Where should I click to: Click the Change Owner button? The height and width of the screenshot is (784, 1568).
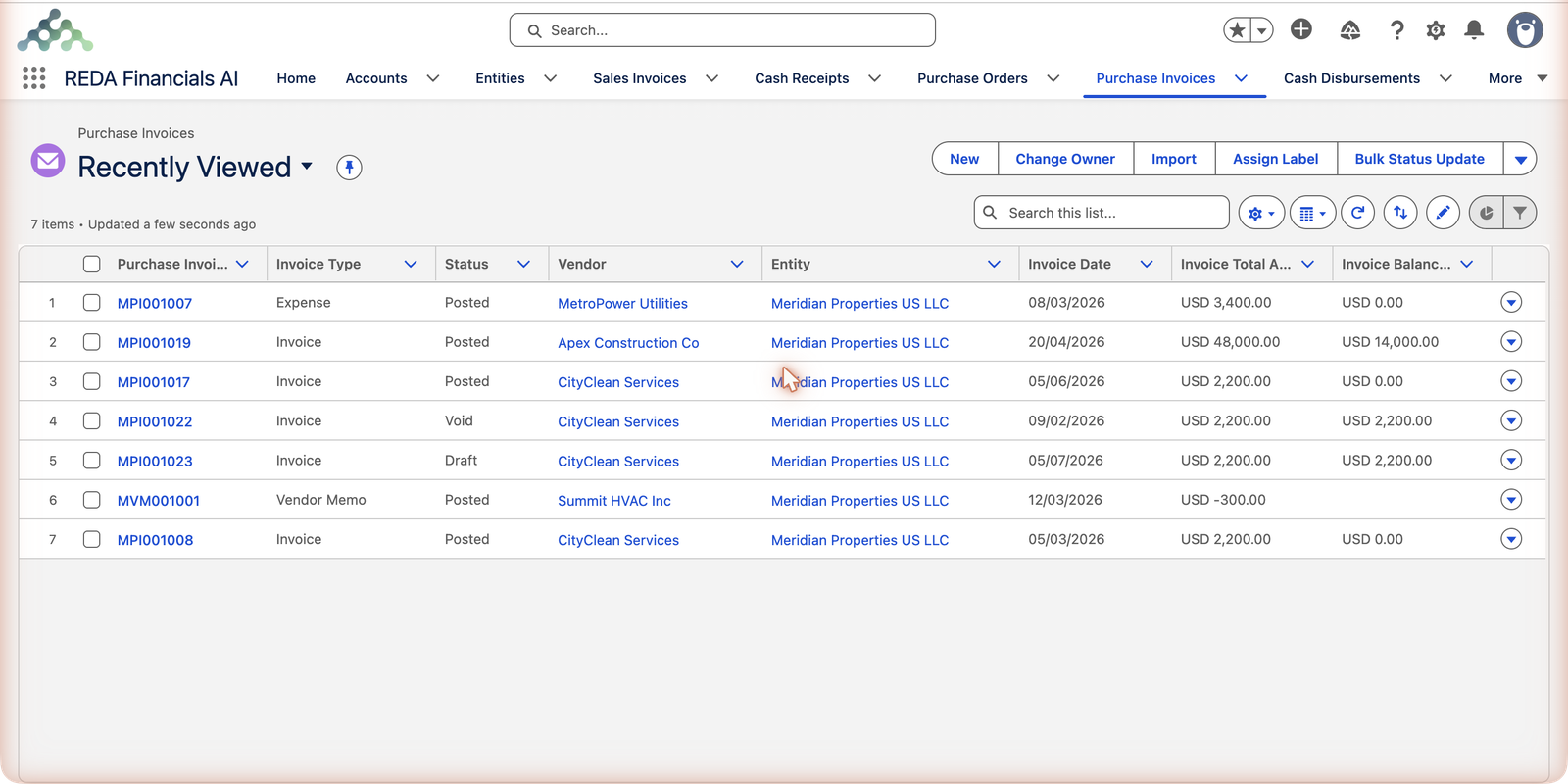[1065, 159]
